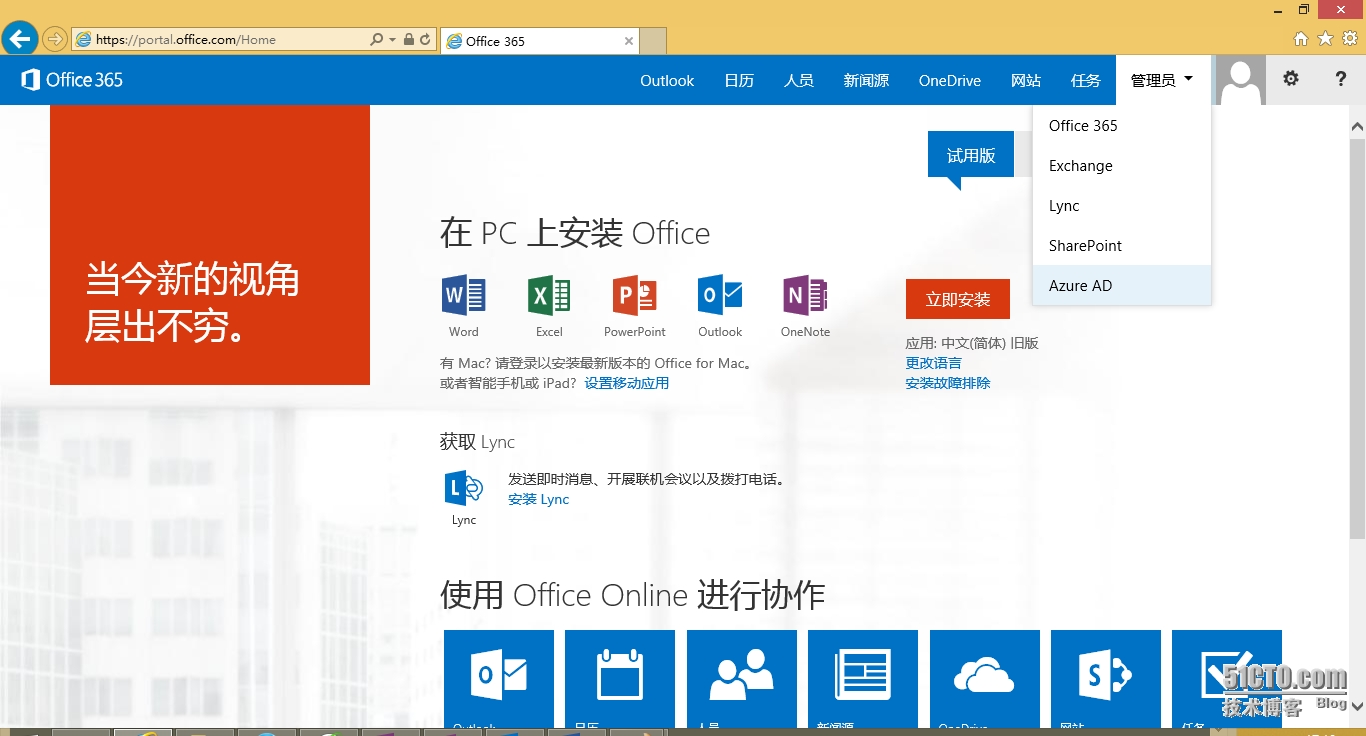Viewport: 1366px width, 736px height.
Task: Click the user profile avatar picture
Action: [x=1240, y=80]
